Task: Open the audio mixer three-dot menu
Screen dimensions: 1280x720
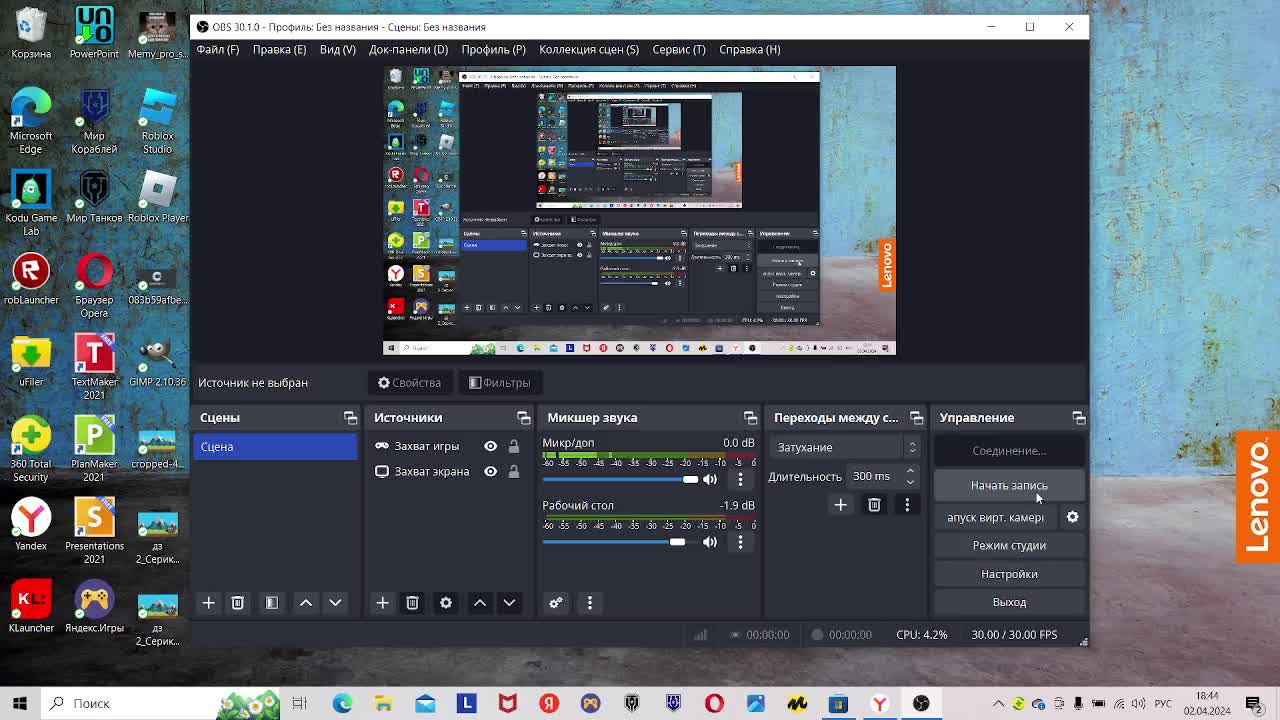Action: click(x=590, y=603)
